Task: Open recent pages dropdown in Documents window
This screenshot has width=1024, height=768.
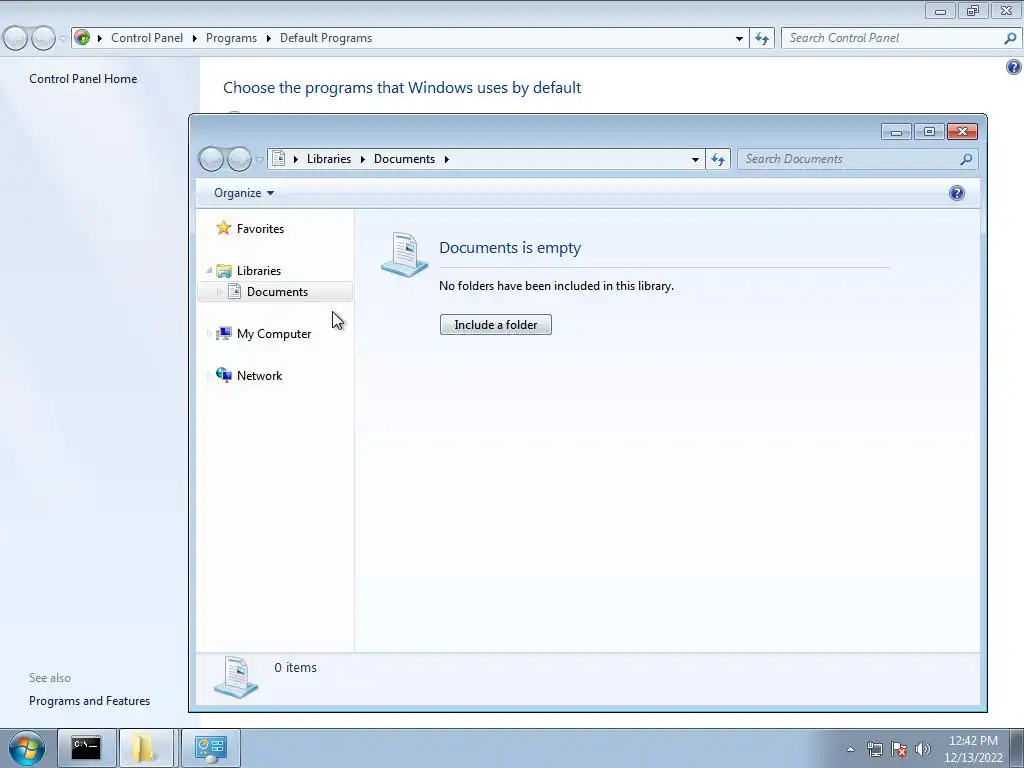Action: [259, 159]
